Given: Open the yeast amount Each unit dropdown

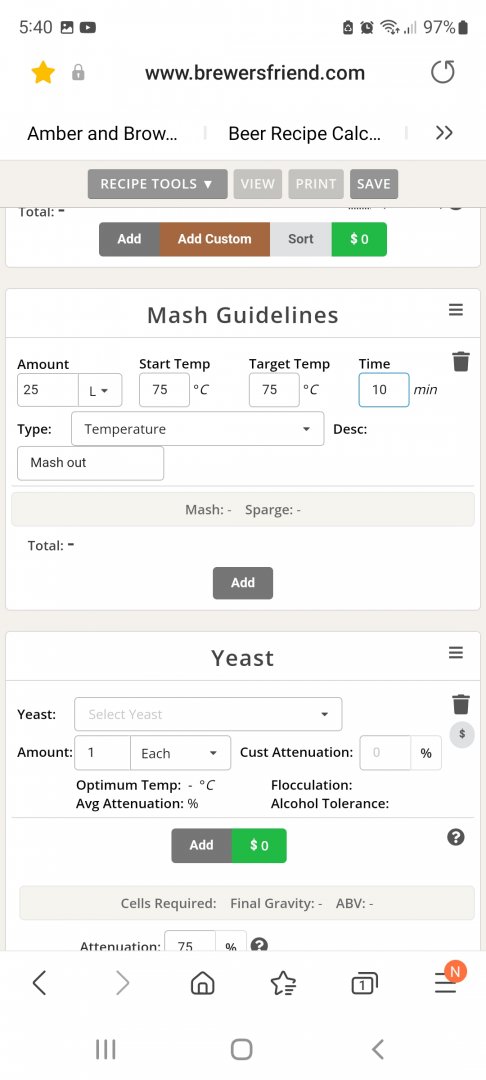Looking at the screenshot, I should pos(180,753).
